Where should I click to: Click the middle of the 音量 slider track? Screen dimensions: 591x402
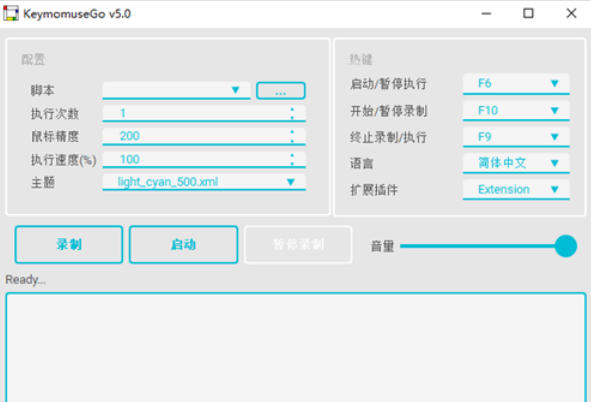(x=488, y=246)
